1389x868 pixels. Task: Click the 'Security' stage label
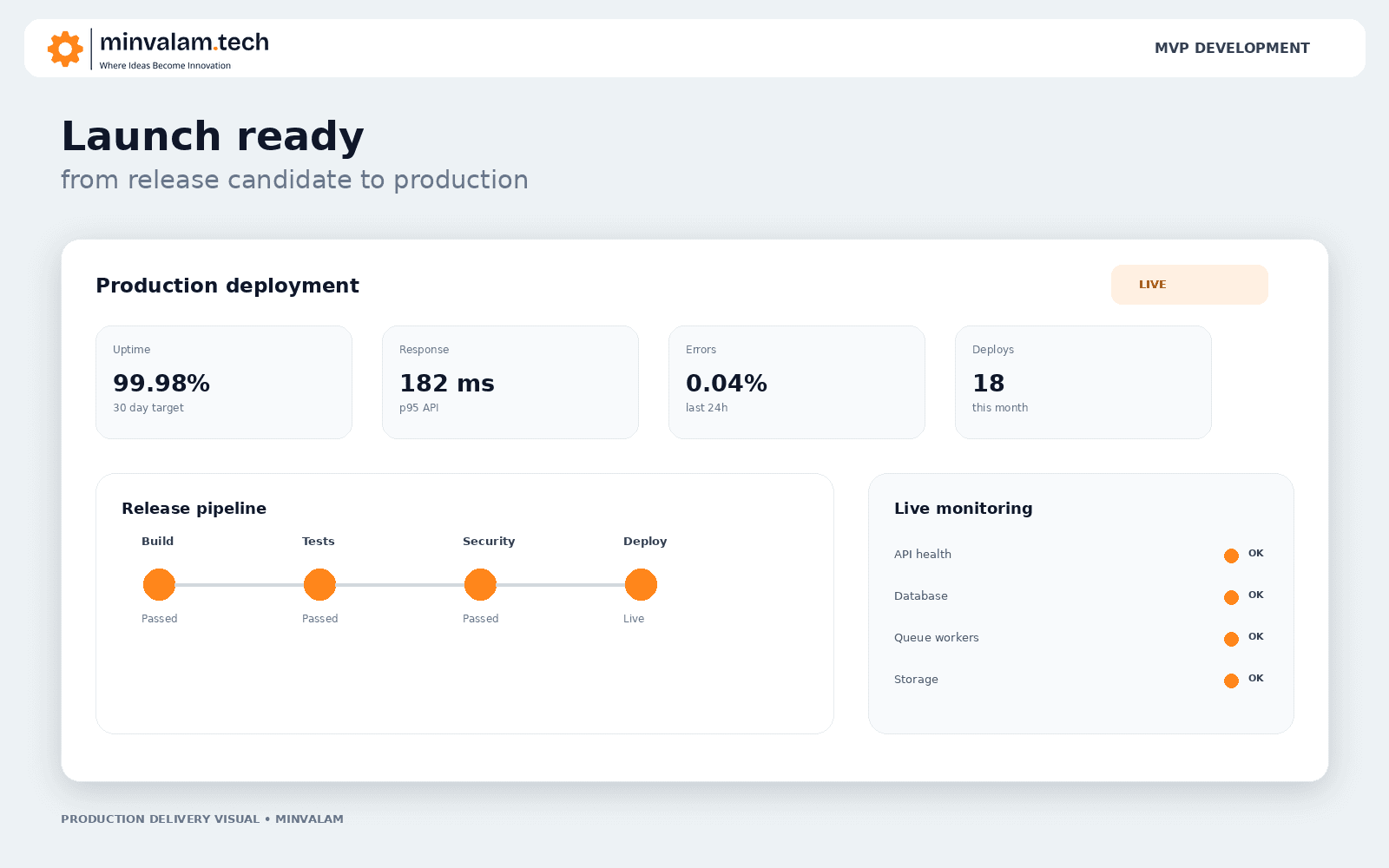(x=489, y=541)
